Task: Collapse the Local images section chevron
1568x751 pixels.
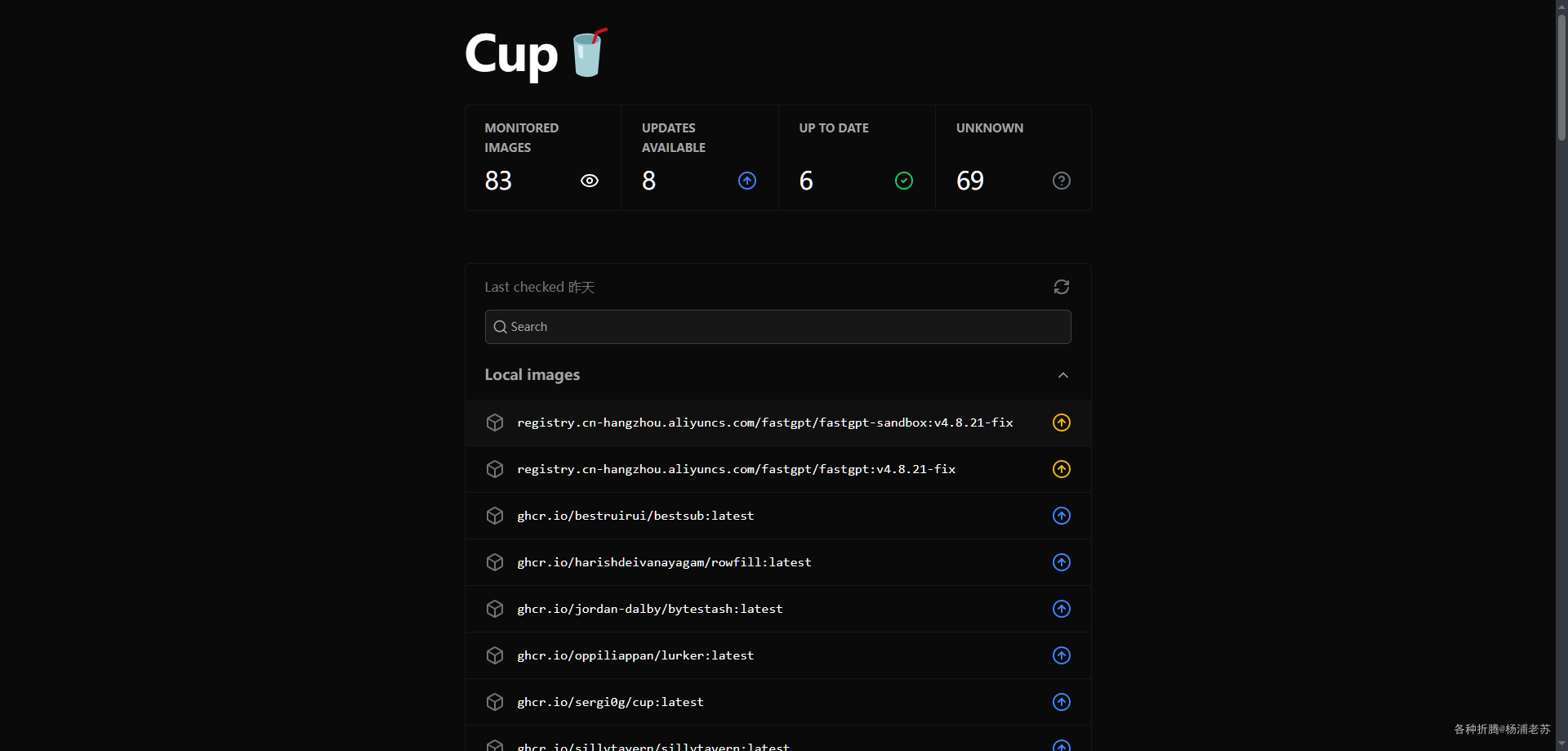Action: 1063,375
